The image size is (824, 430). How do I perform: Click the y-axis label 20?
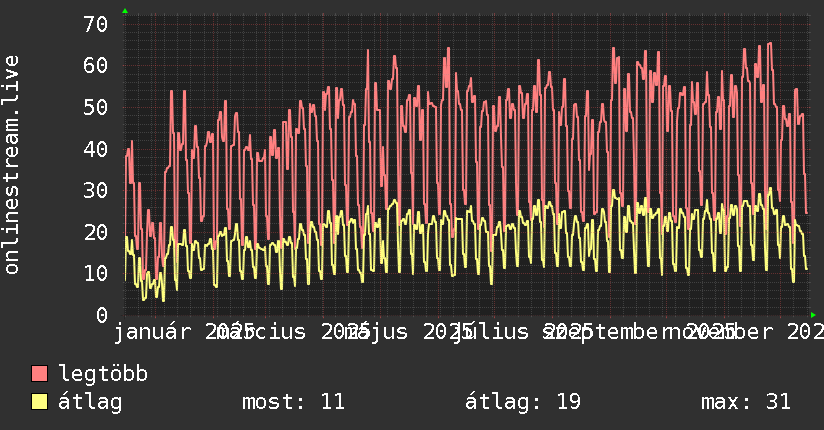coord(96,232)
